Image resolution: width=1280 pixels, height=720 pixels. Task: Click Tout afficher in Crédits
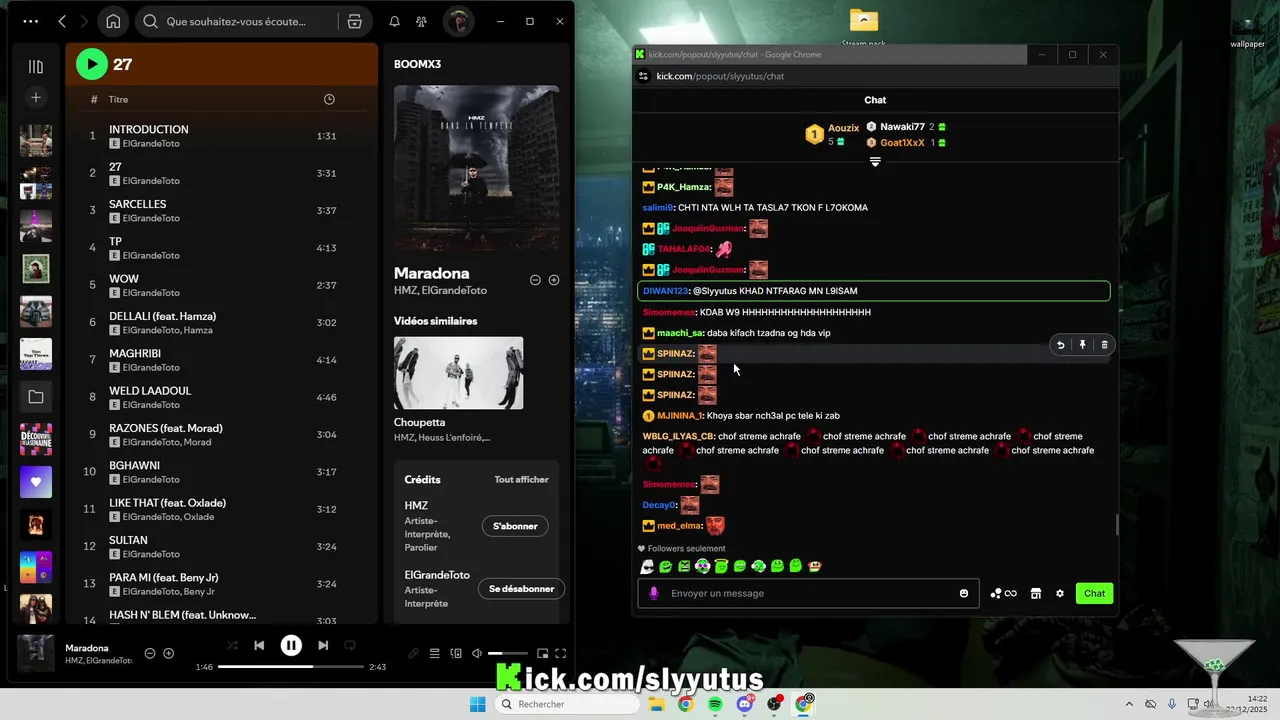[521, 480]
